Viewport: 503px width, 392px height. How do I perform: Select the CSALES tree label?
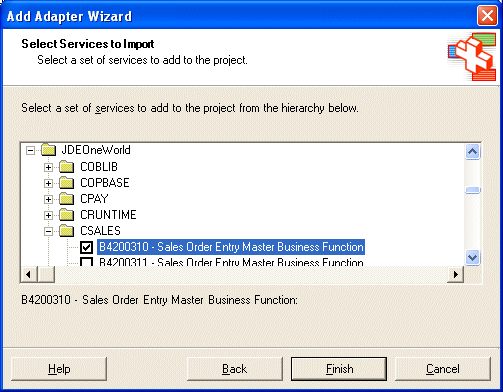[x=100, y=230]
